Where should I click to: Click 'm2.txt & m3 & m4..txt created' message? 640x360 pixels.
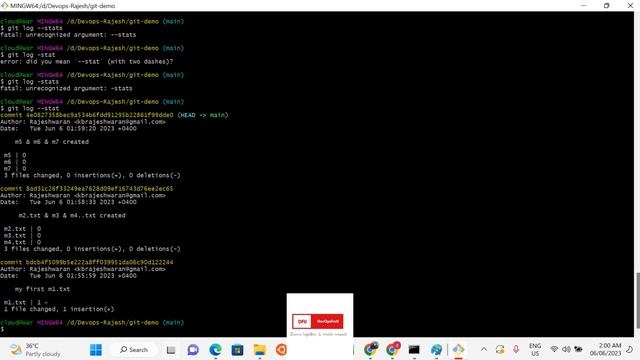point(72,215)
